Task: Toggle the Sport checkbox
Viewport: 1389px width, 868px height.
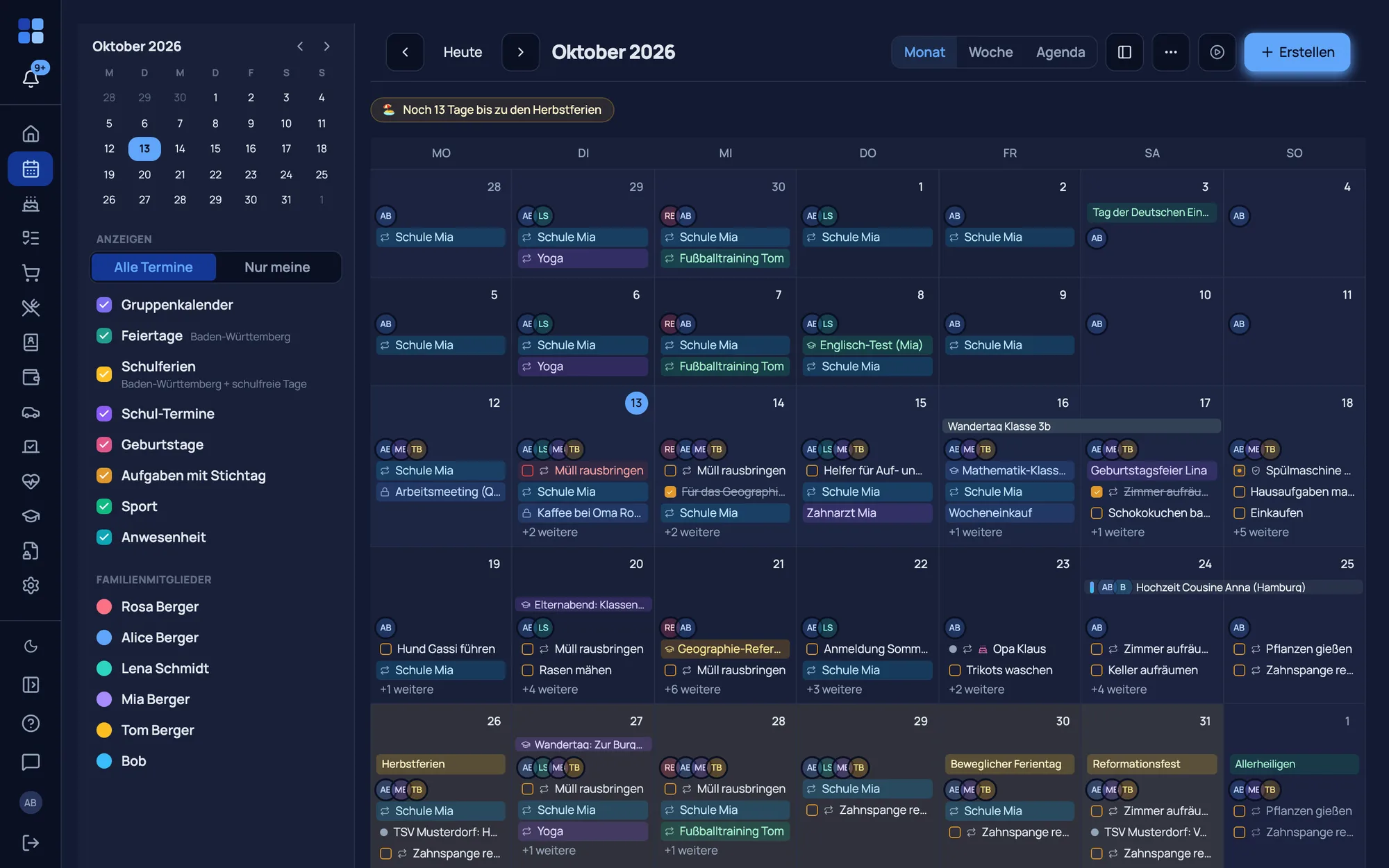Action: [104, 506]
